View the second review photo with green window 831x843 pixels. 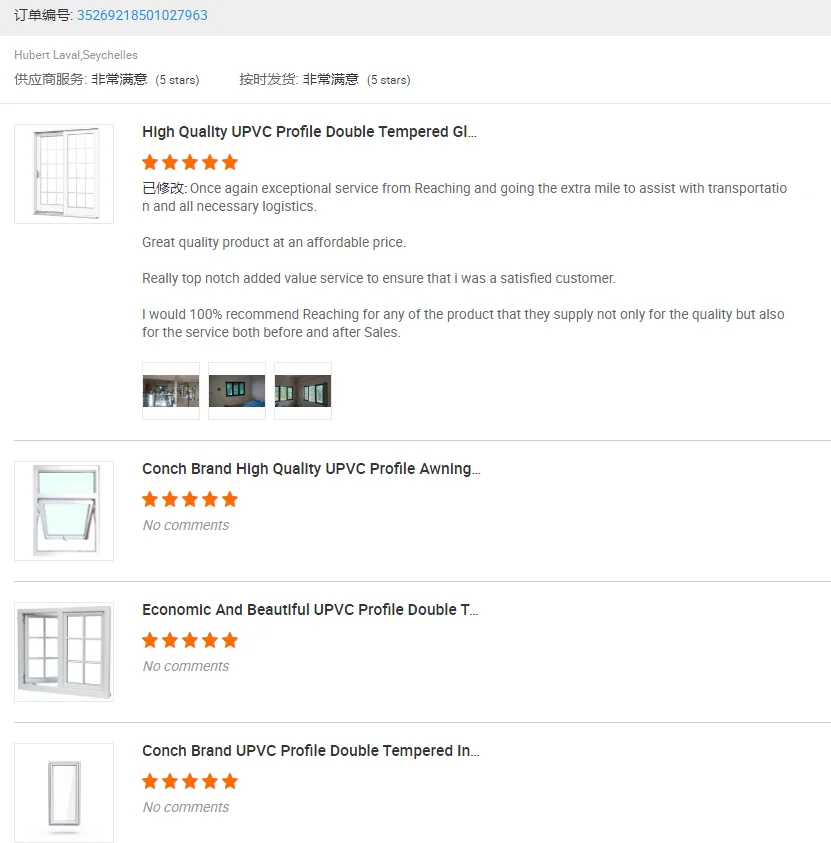tap(237, 391)
